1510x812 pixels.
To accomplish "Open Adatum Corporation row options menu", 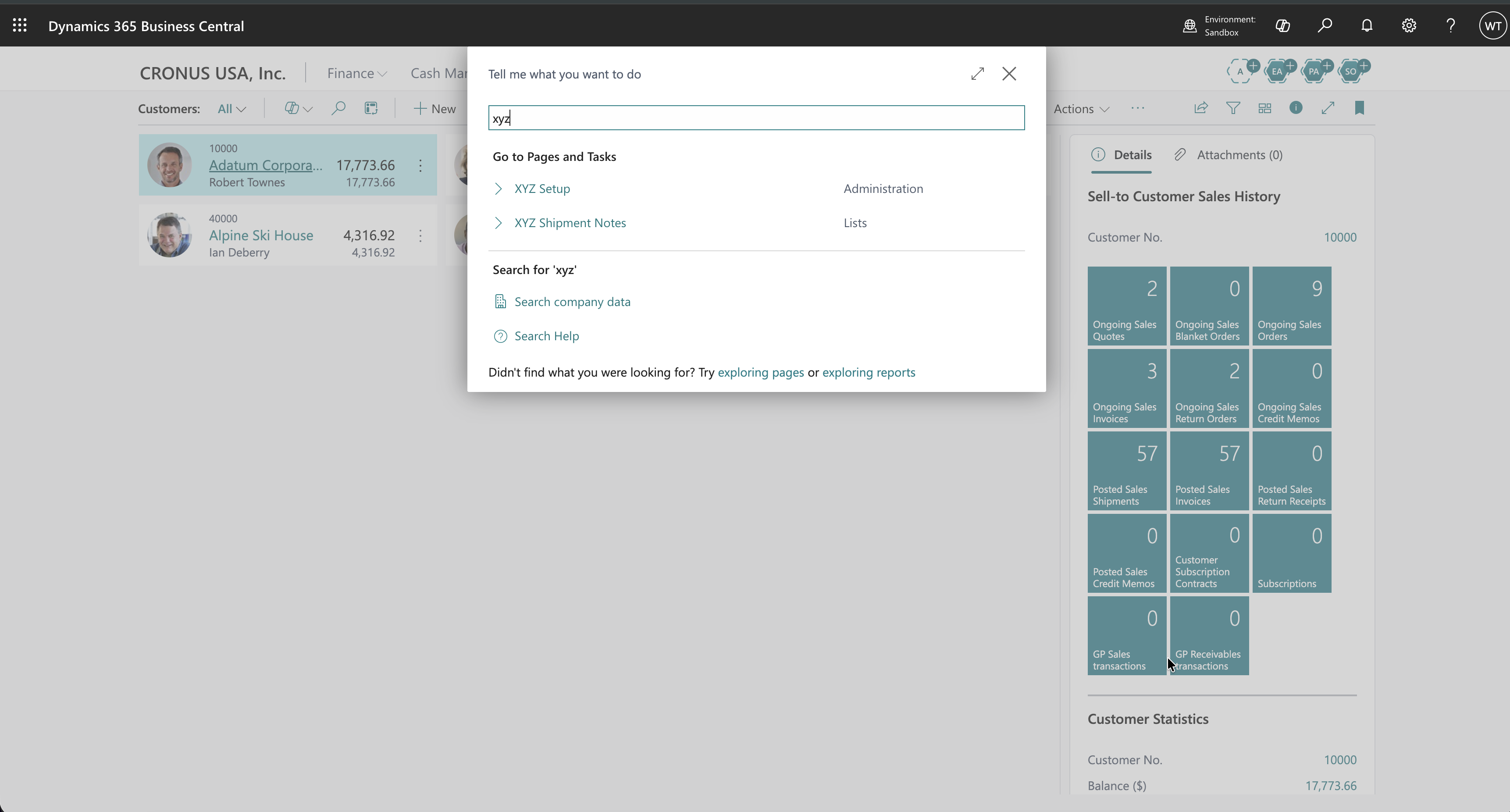I will pos(420,166).
